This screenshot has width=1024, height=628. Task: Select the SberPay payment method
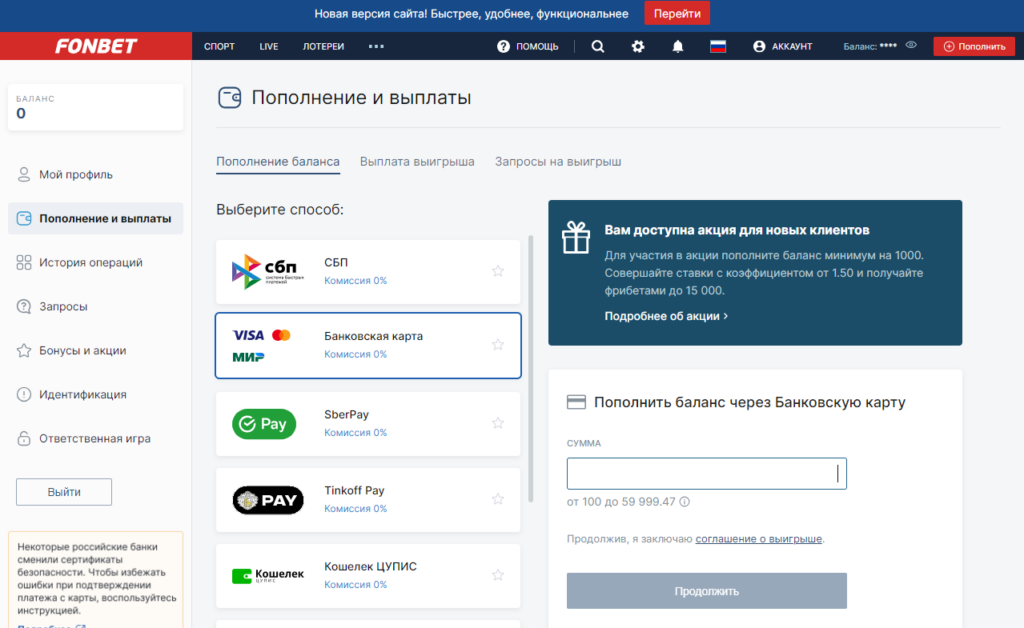[x=368, y=424]
